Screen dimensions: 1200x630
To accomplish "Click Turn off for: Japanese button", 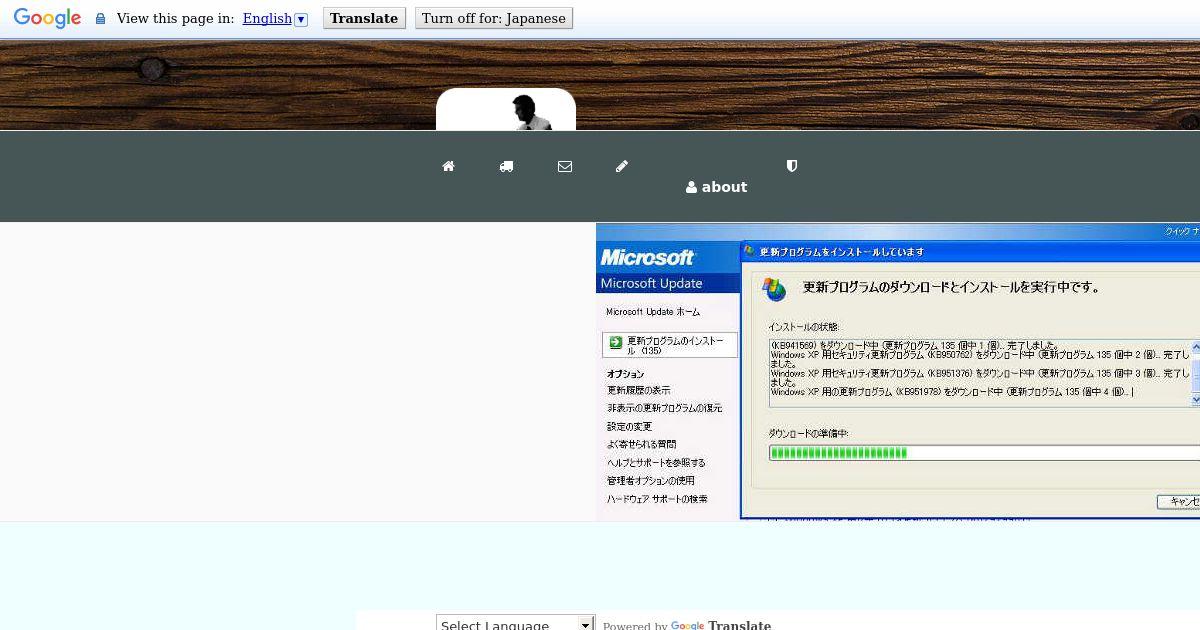I will click(x=494, y=18).
